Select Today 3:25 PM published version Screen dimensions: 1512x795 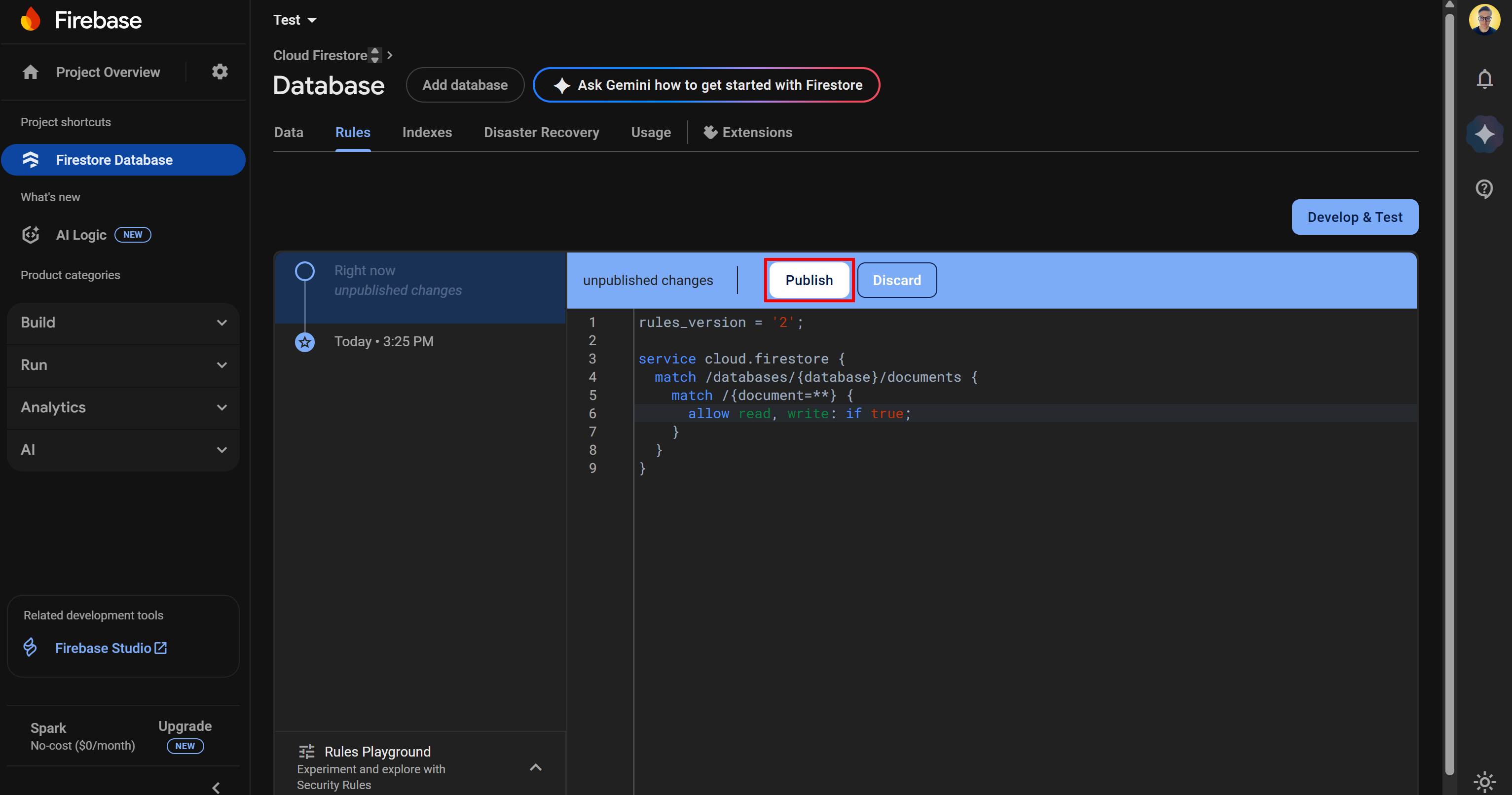point(383,341)
